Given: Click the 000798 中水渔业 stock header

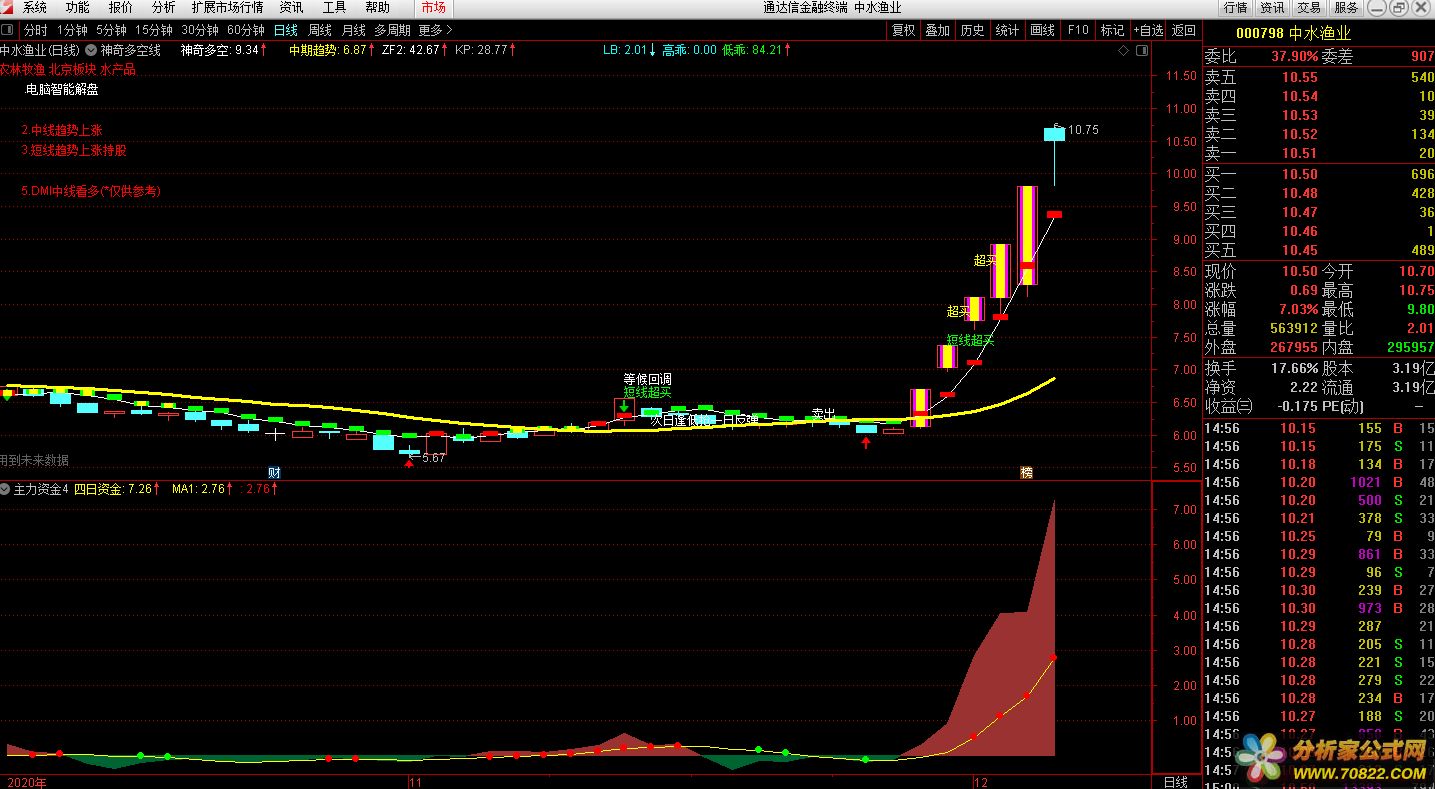Looking at the screenshot, I should point(1293,33).
